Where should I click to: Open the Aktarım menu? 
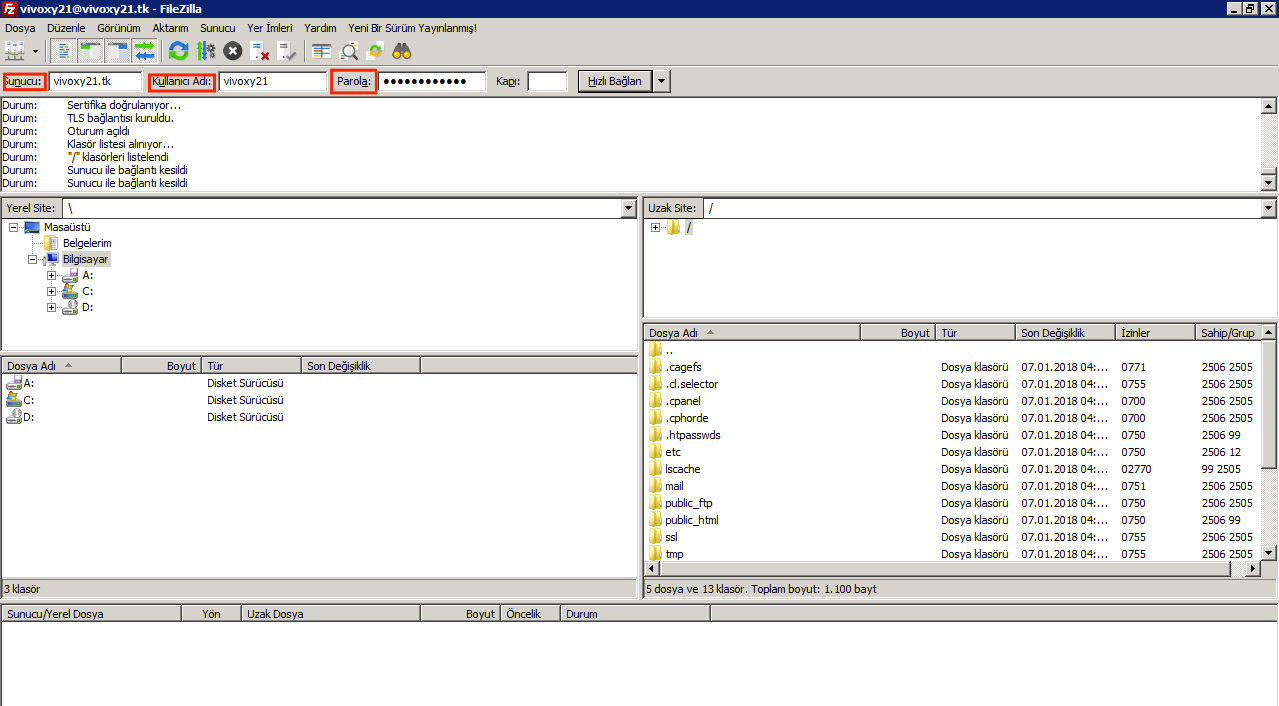tap(170, 28)
